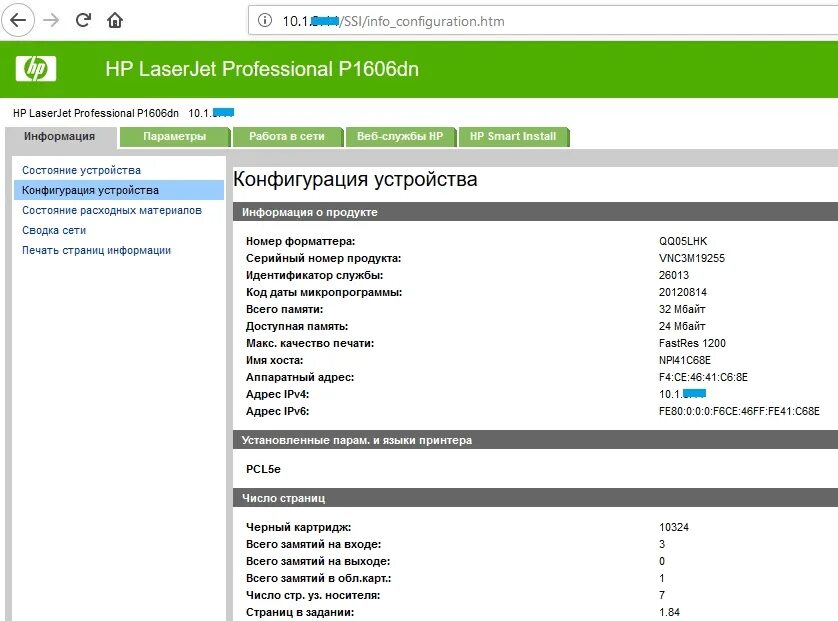Click the Всего замятий в обл.карт. label
The image size is (838, 621).
click(319, 578)
